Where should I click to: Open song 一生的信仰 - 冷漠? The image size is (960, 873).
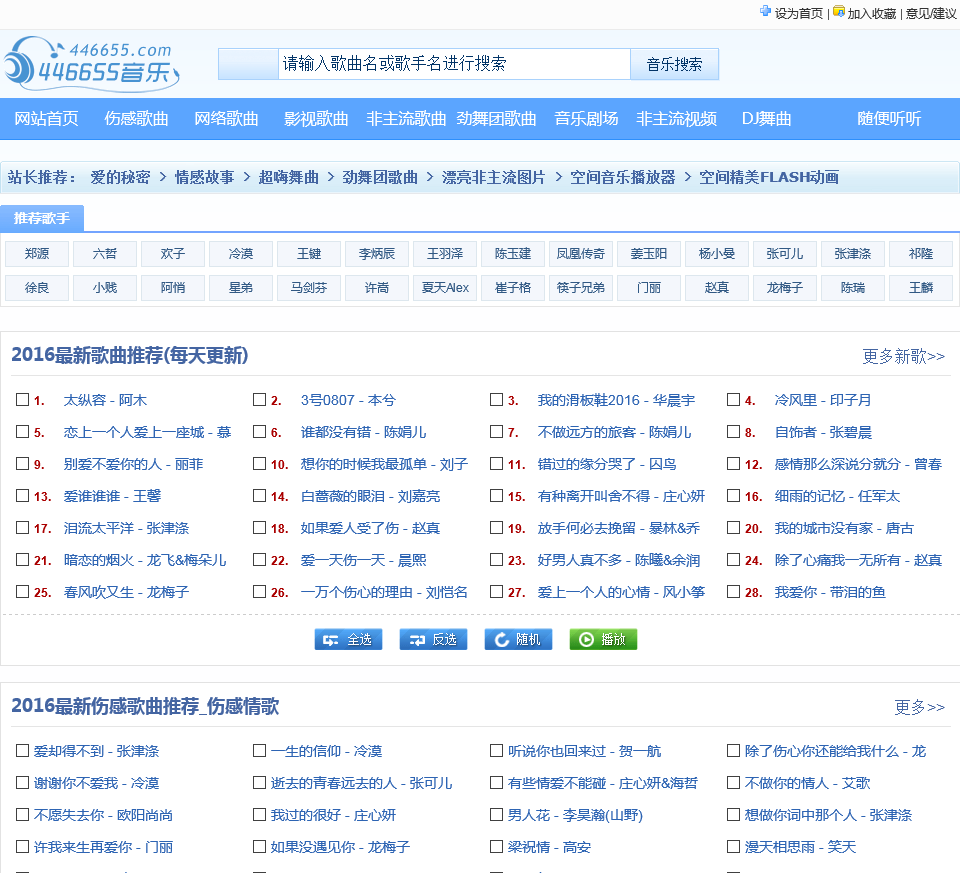pos(326,751)
